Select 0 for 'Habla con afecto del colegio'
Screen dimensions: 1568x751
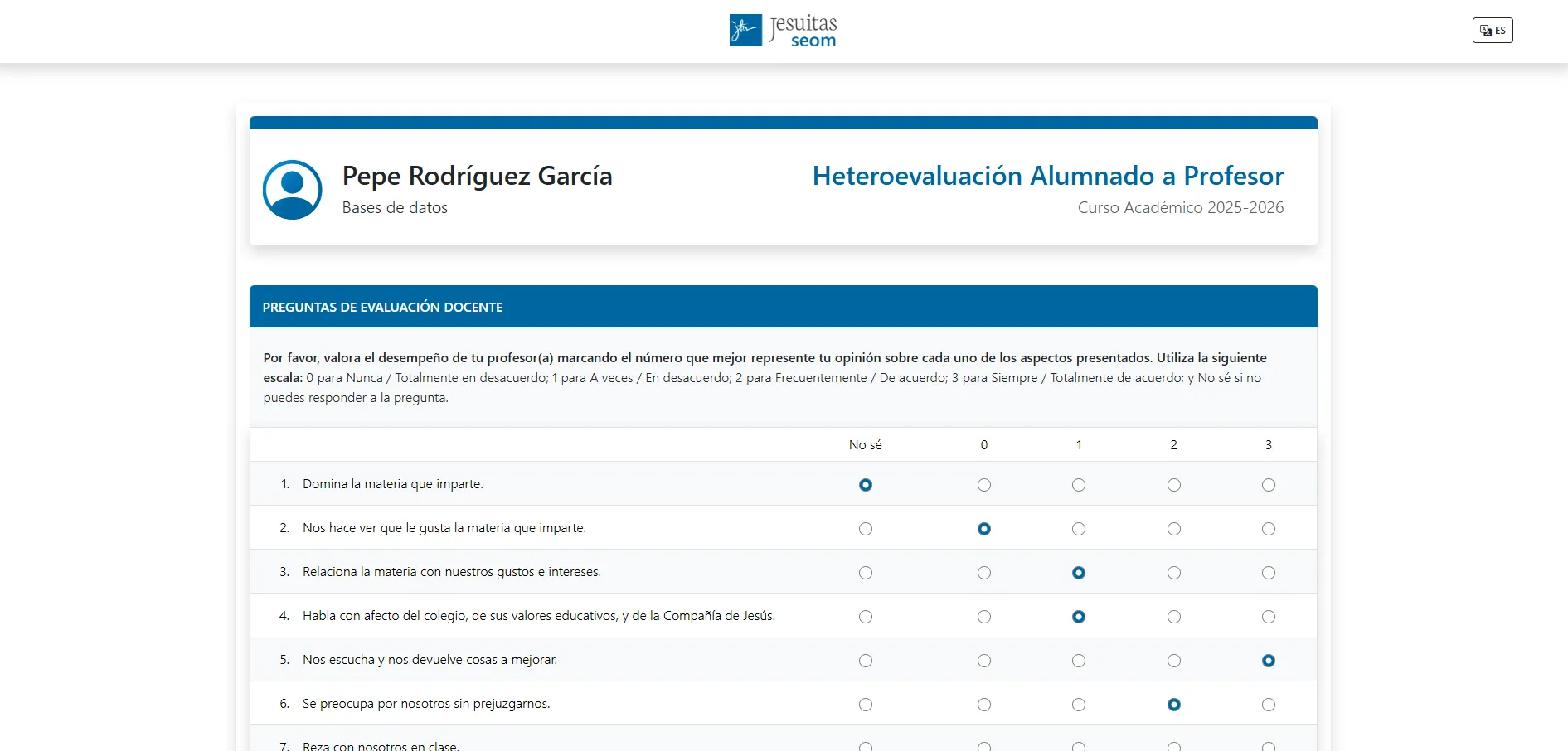pyautogui.click(x=984, y=617)
